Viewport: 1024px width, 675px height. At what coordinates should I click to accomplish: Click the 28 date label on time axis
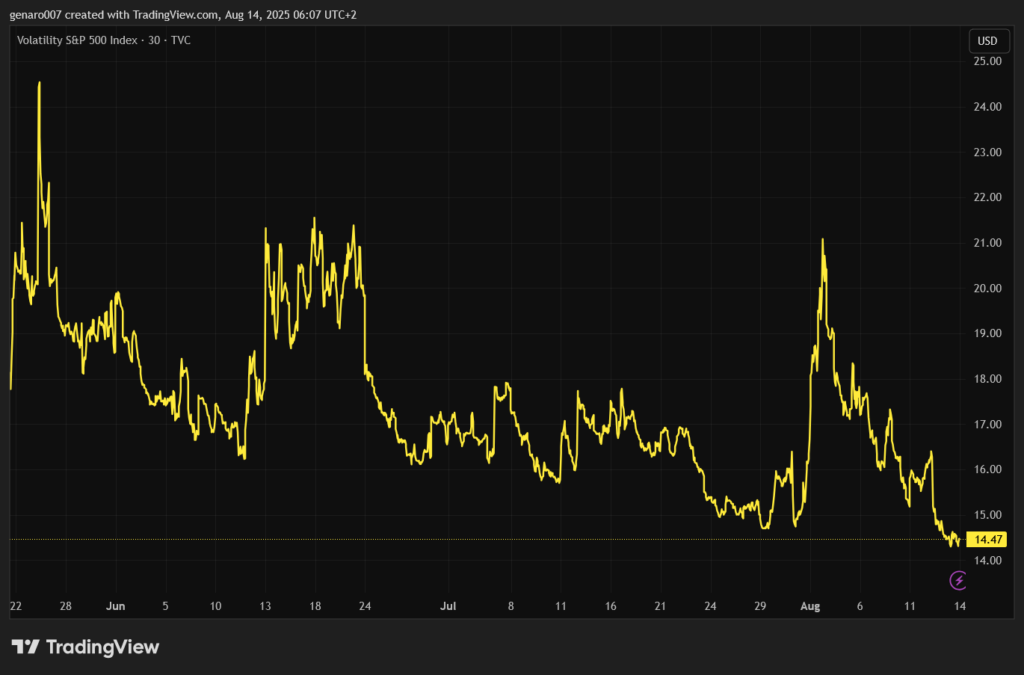65,607
